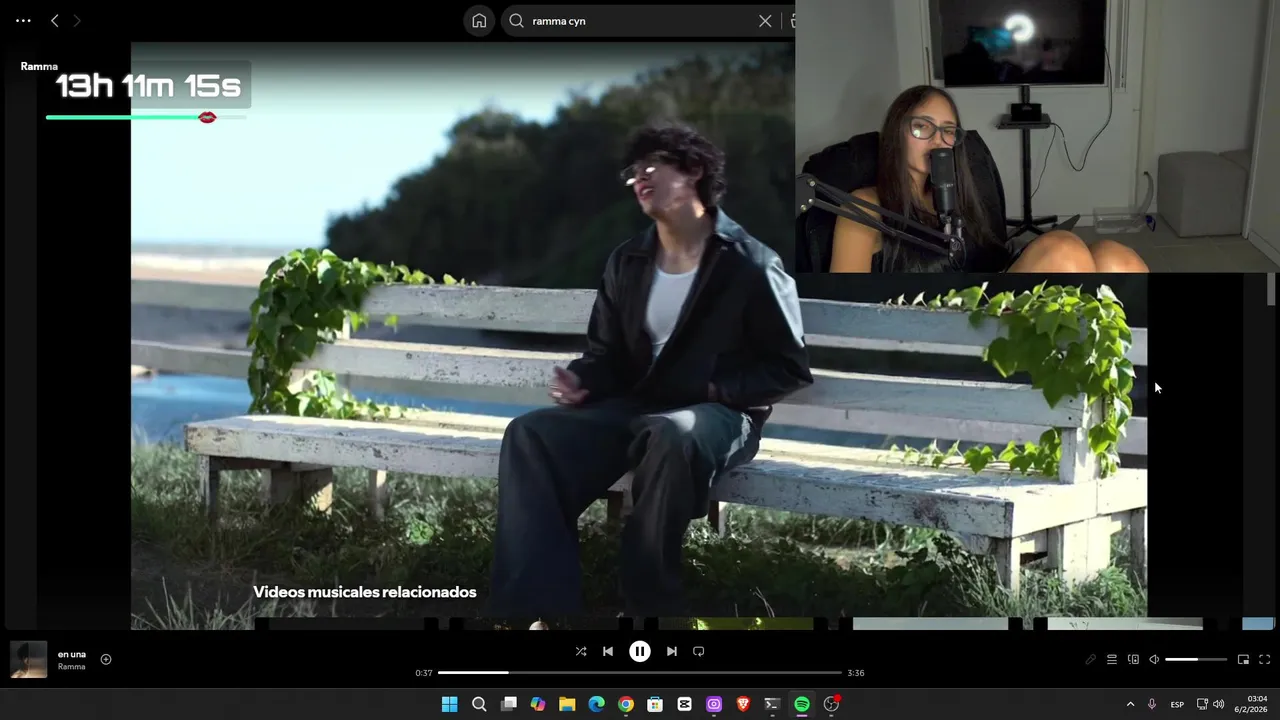Image resolution: width=1280 pixels, height=720 pixels.
Task: Open Windows taskbar Search
Action: point(479,704)
